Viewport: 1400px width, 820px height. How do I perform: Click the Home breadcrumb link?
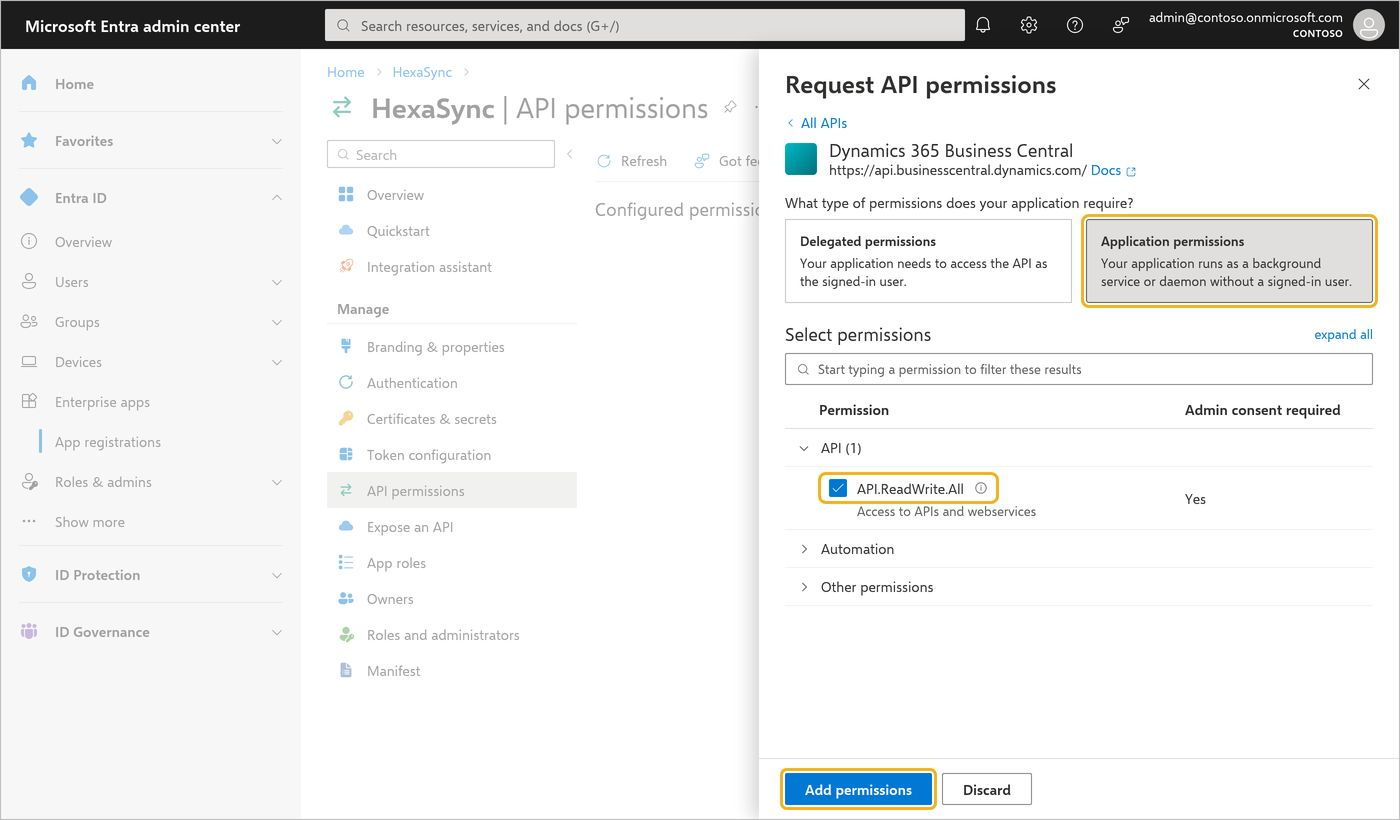(x=345, y=72)
